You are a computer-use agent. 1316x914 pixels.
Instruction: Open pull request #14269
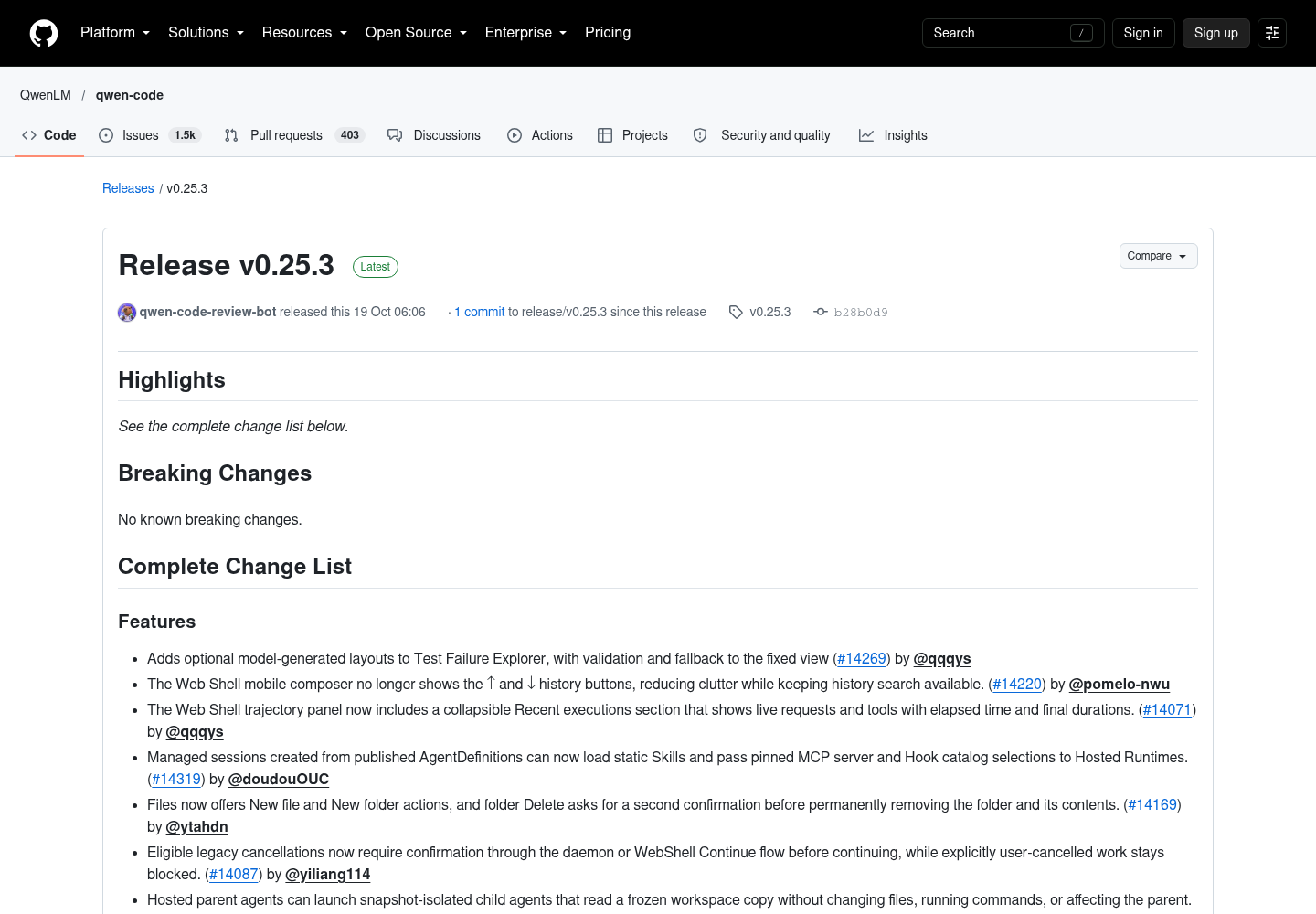(862, 659)
